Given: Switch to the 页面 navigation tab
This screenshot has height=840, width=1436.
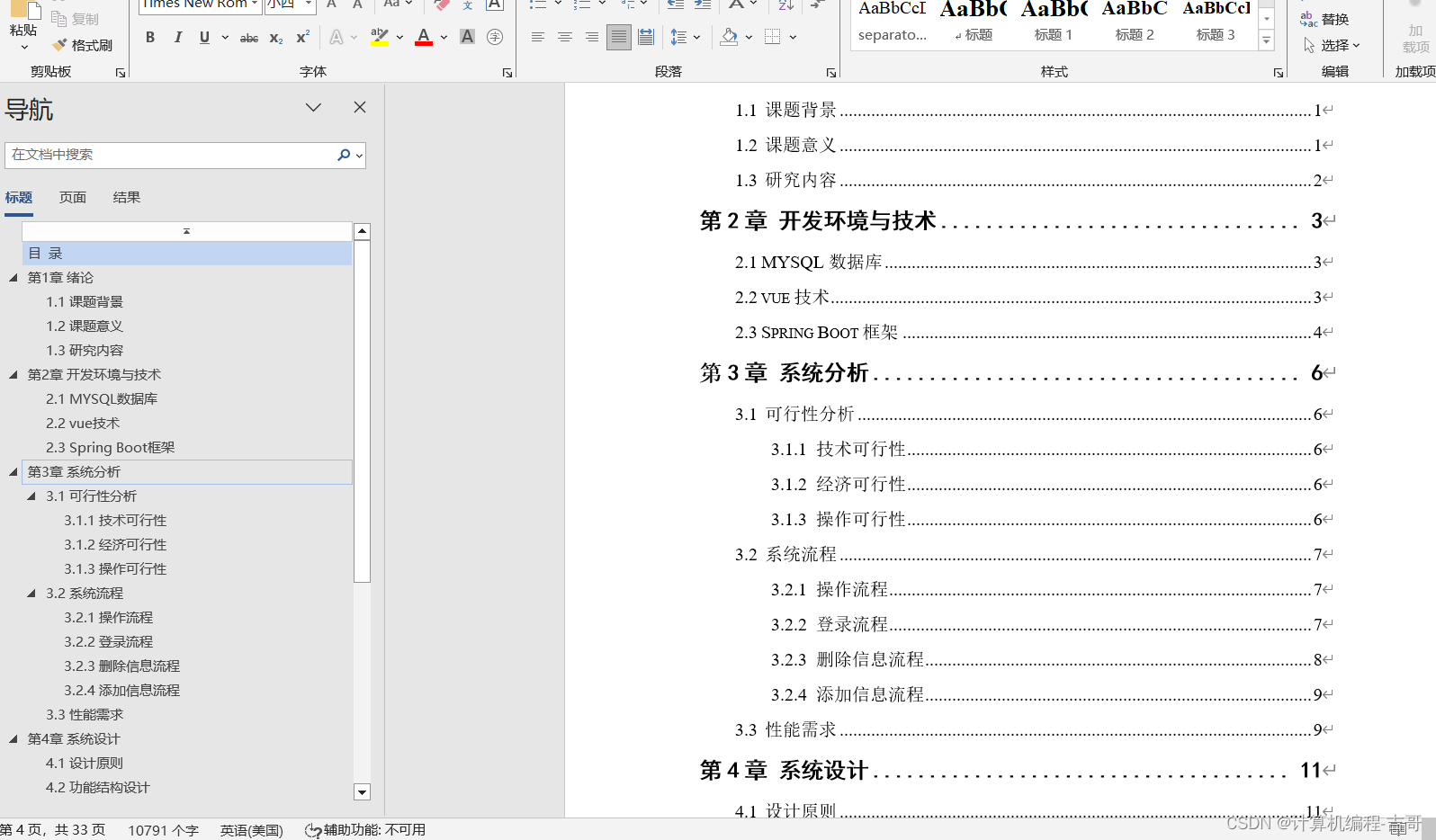Looking at the screenshot, I should (x=73, y=198).
